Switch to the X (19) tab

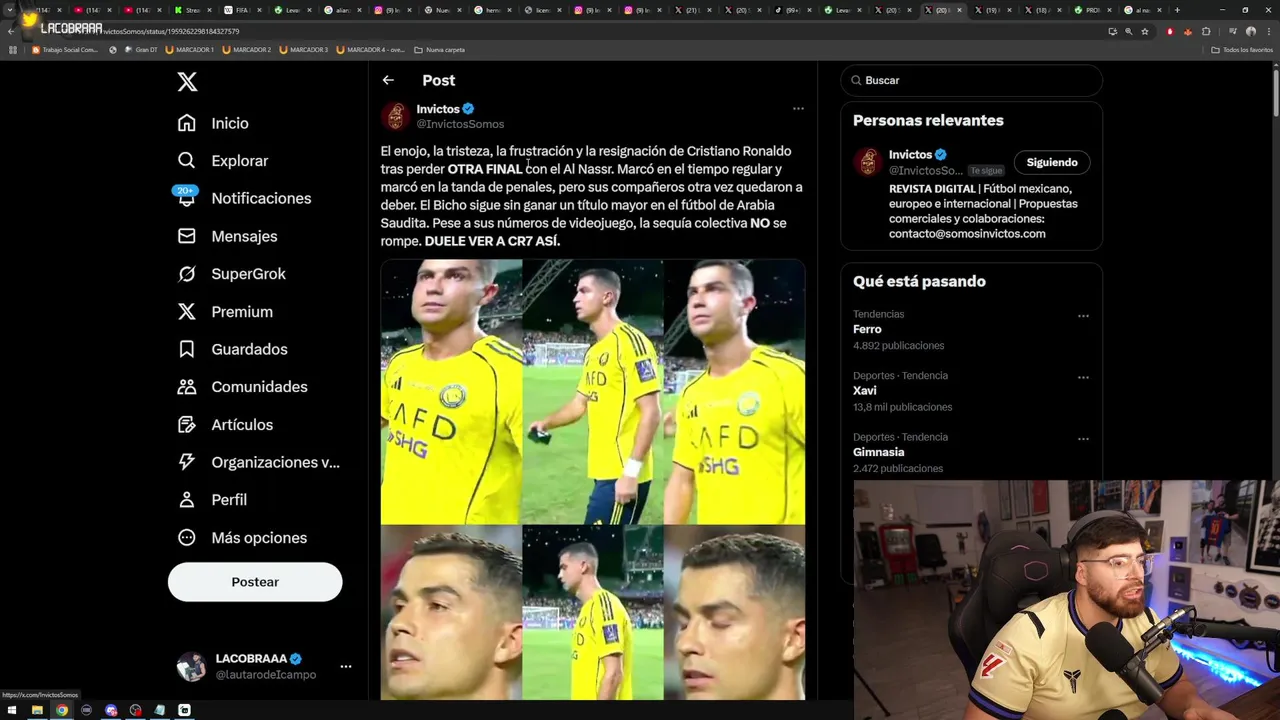[994, 10]
